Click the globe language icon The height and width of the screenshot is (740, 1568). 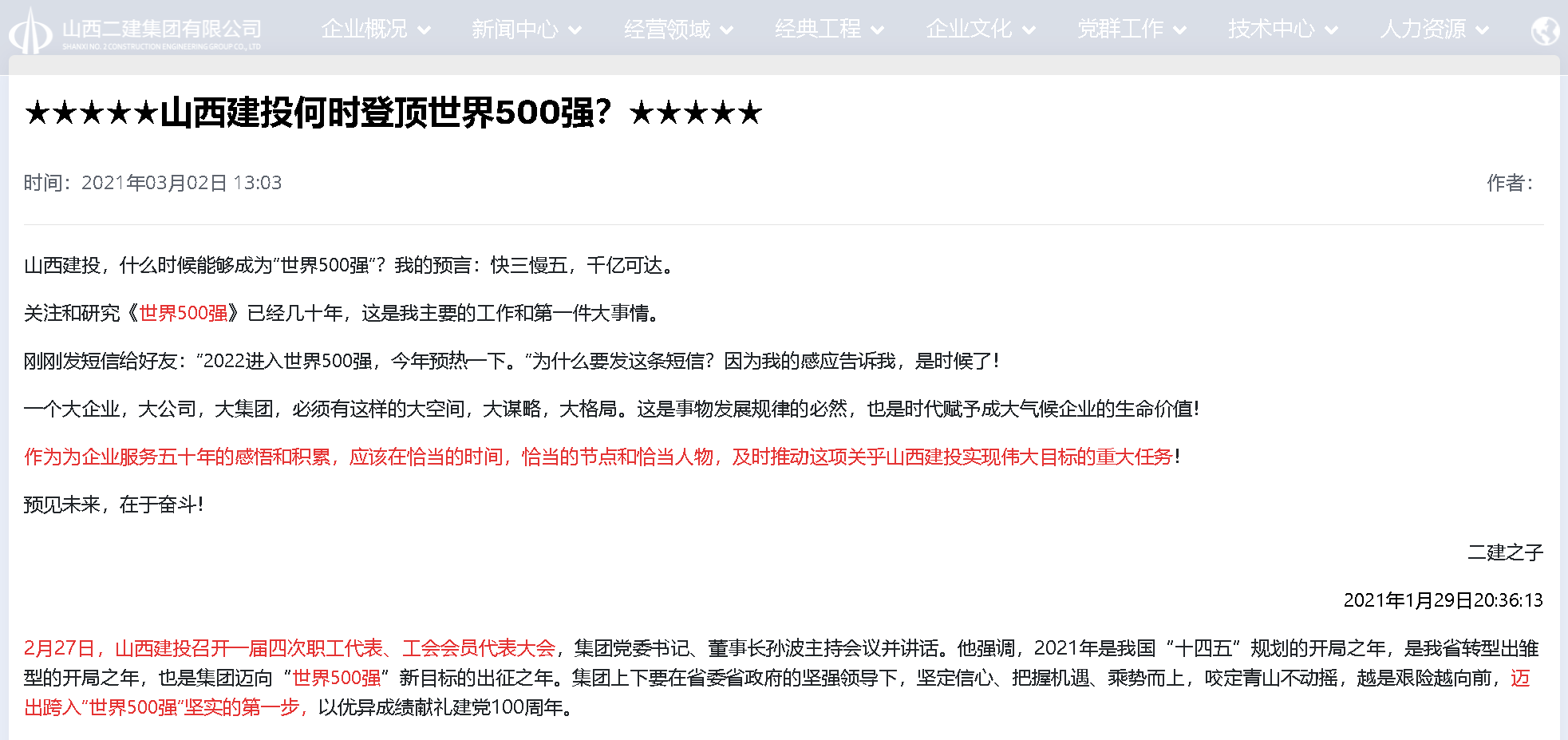tap(1545, 31)
